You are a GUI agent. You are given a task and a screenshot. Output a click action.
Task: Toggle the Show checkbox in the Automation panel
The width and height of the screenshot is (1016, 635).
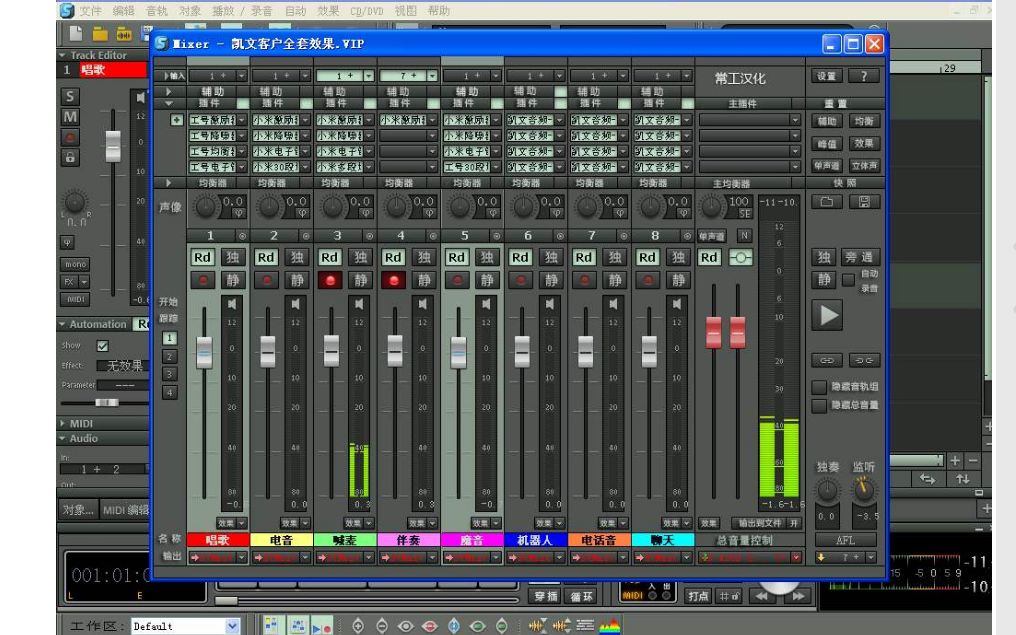click(102, 346)
